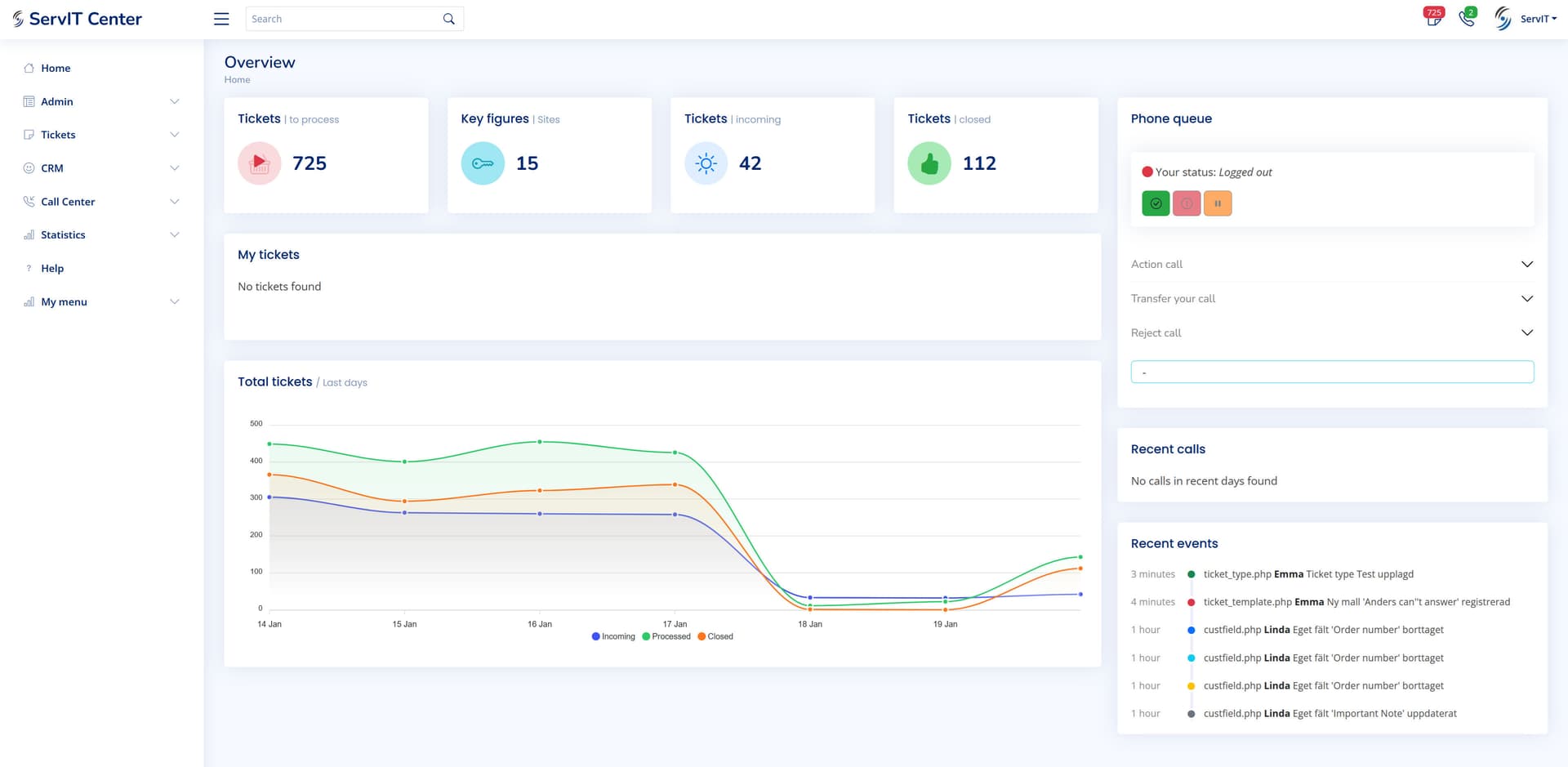This screenshot has width=1568, height=767.
Task: Expand the Transfer your call section
Action: click(1332, 298)
